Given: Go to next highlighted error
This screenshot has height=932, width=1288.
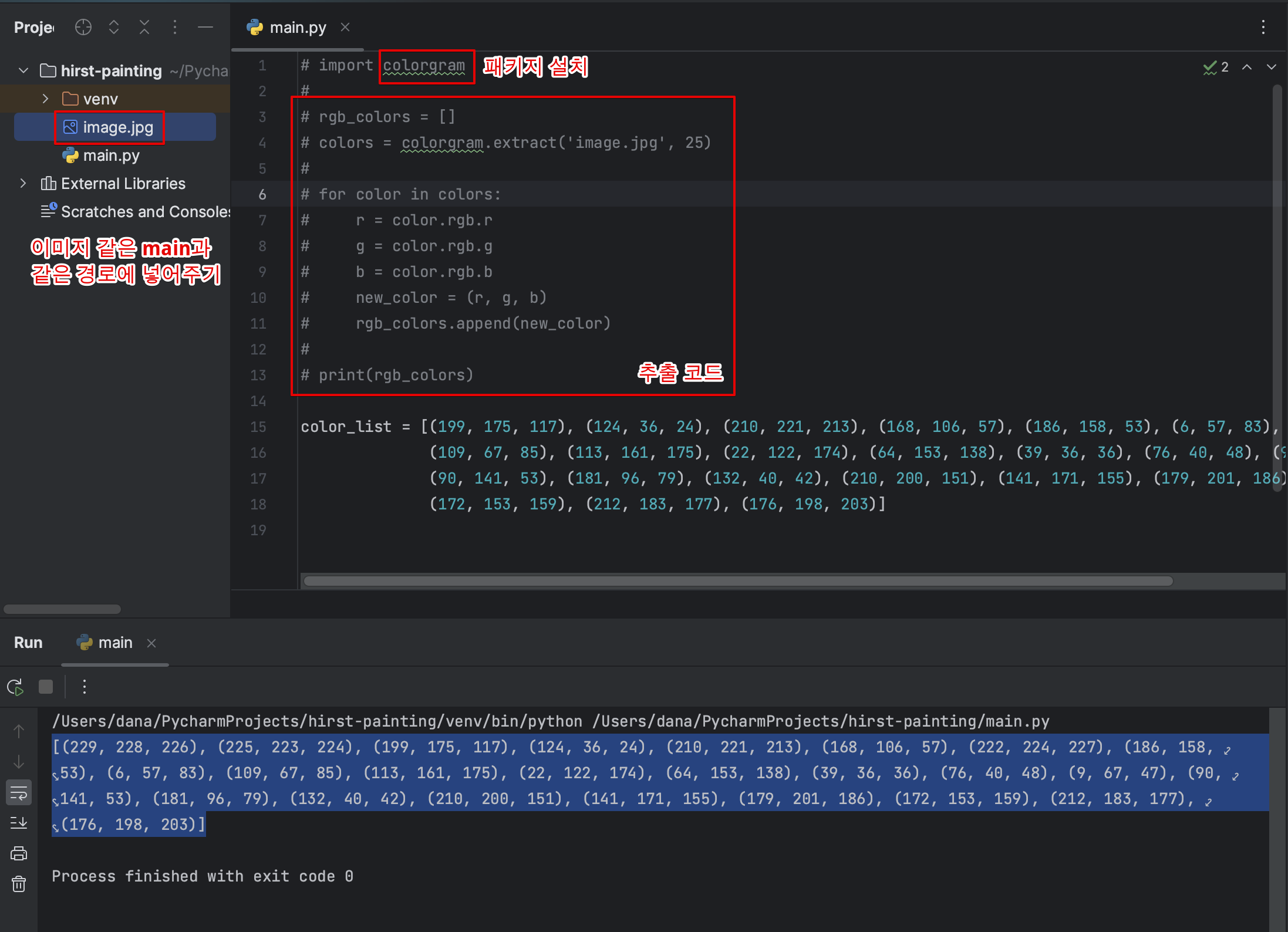Looking at the screenshot, I should (x=1272, y=67).
